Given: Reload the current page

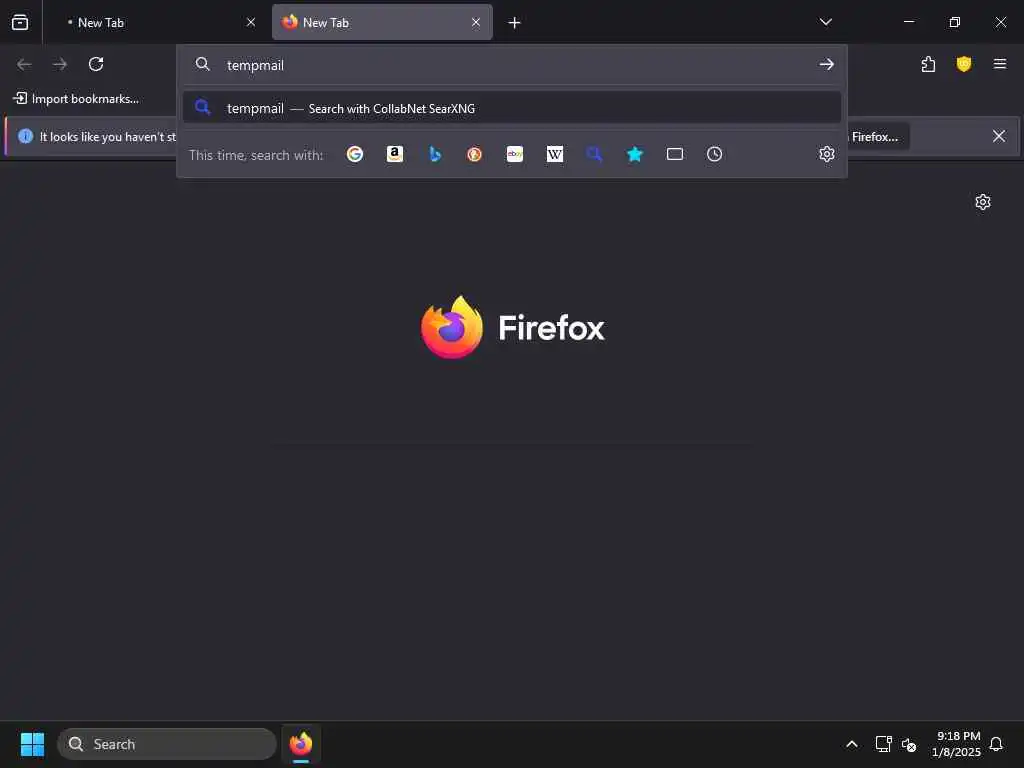Looking at the screenshot, I should pyautogui.click(x=96, y=64).
